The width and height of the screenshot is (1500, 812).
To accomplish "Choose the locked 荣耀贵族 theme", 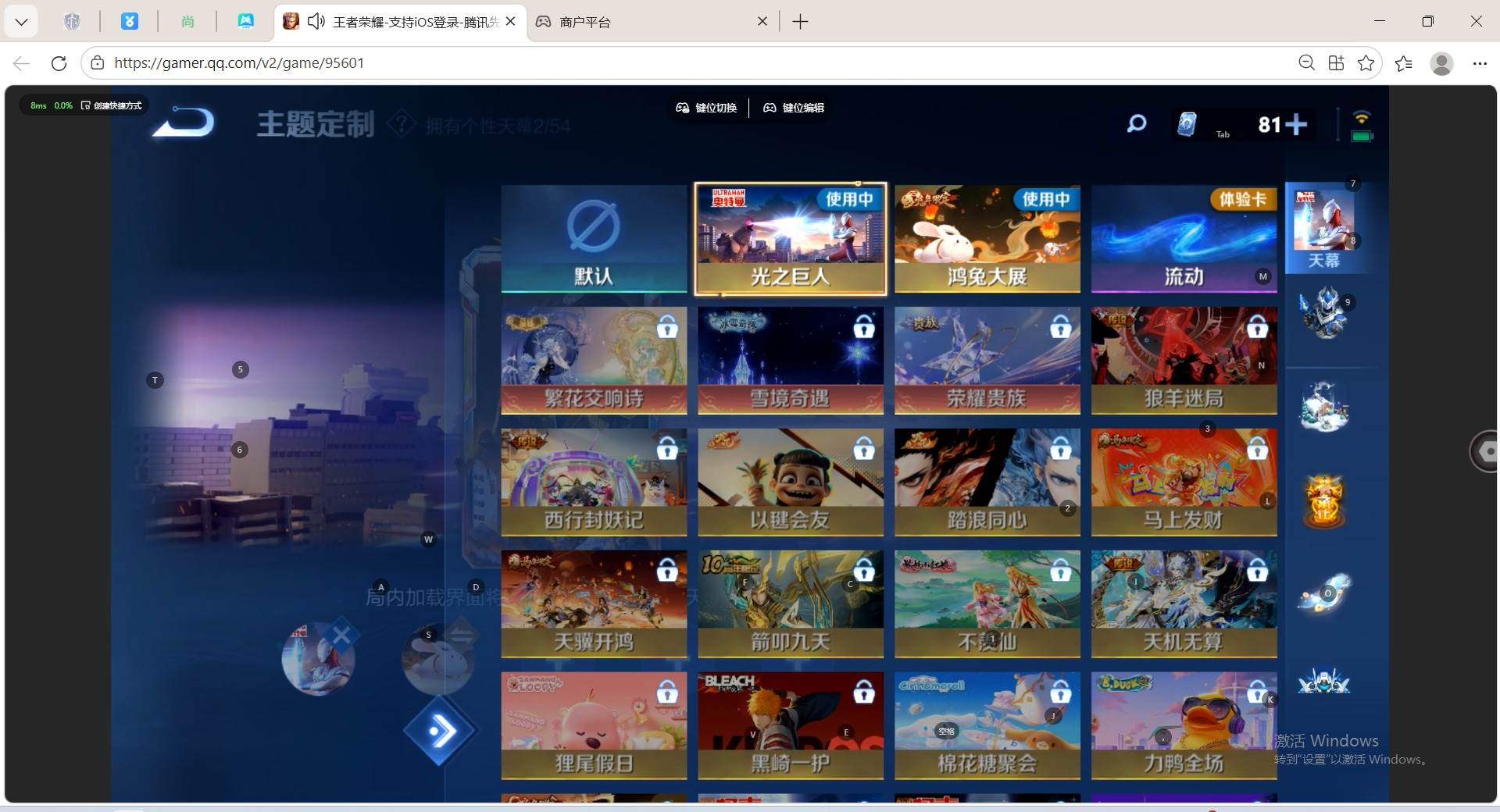I will pos(987,361).
